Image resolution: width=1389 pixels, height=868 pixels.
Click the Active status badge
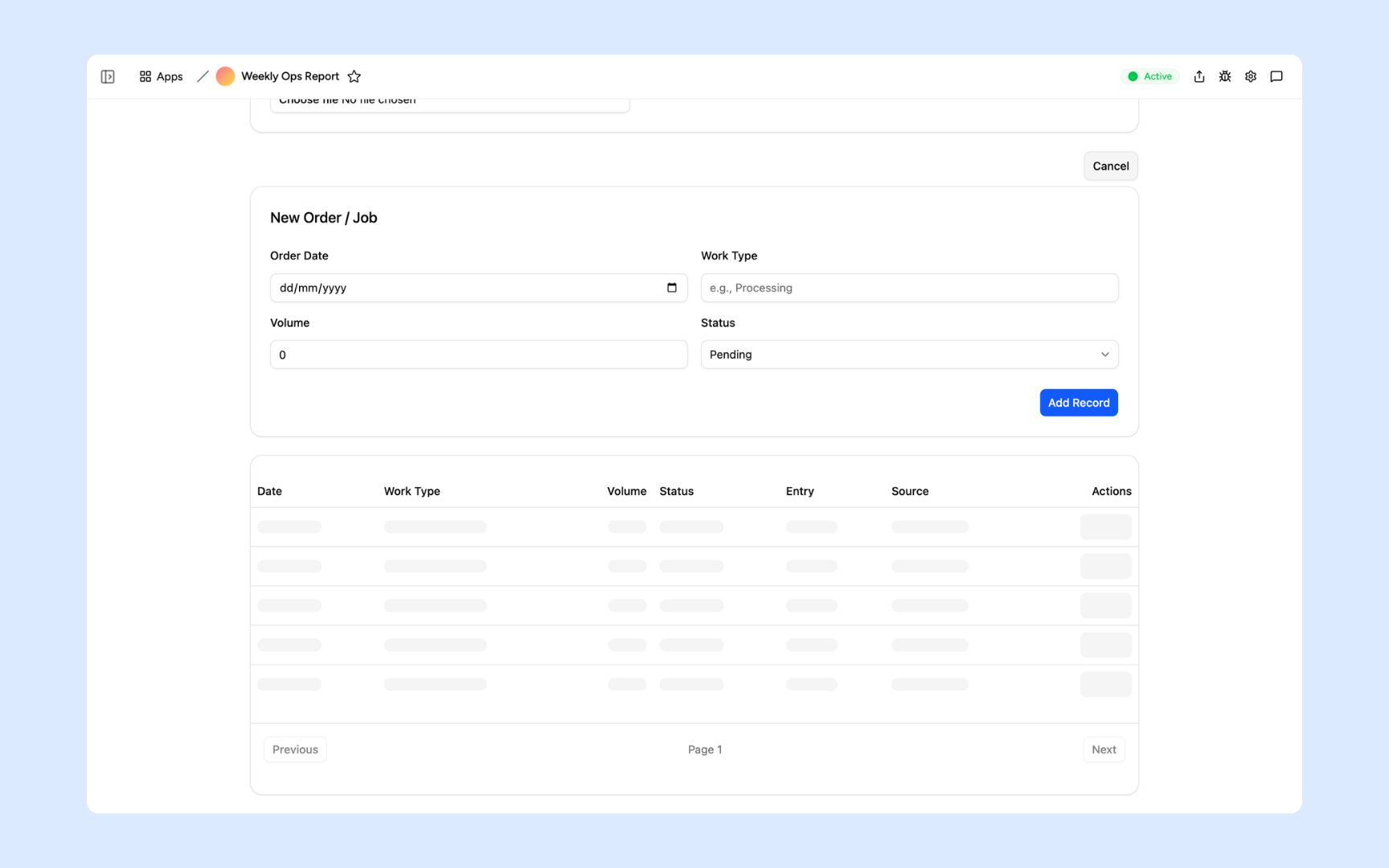[1150, 76]
